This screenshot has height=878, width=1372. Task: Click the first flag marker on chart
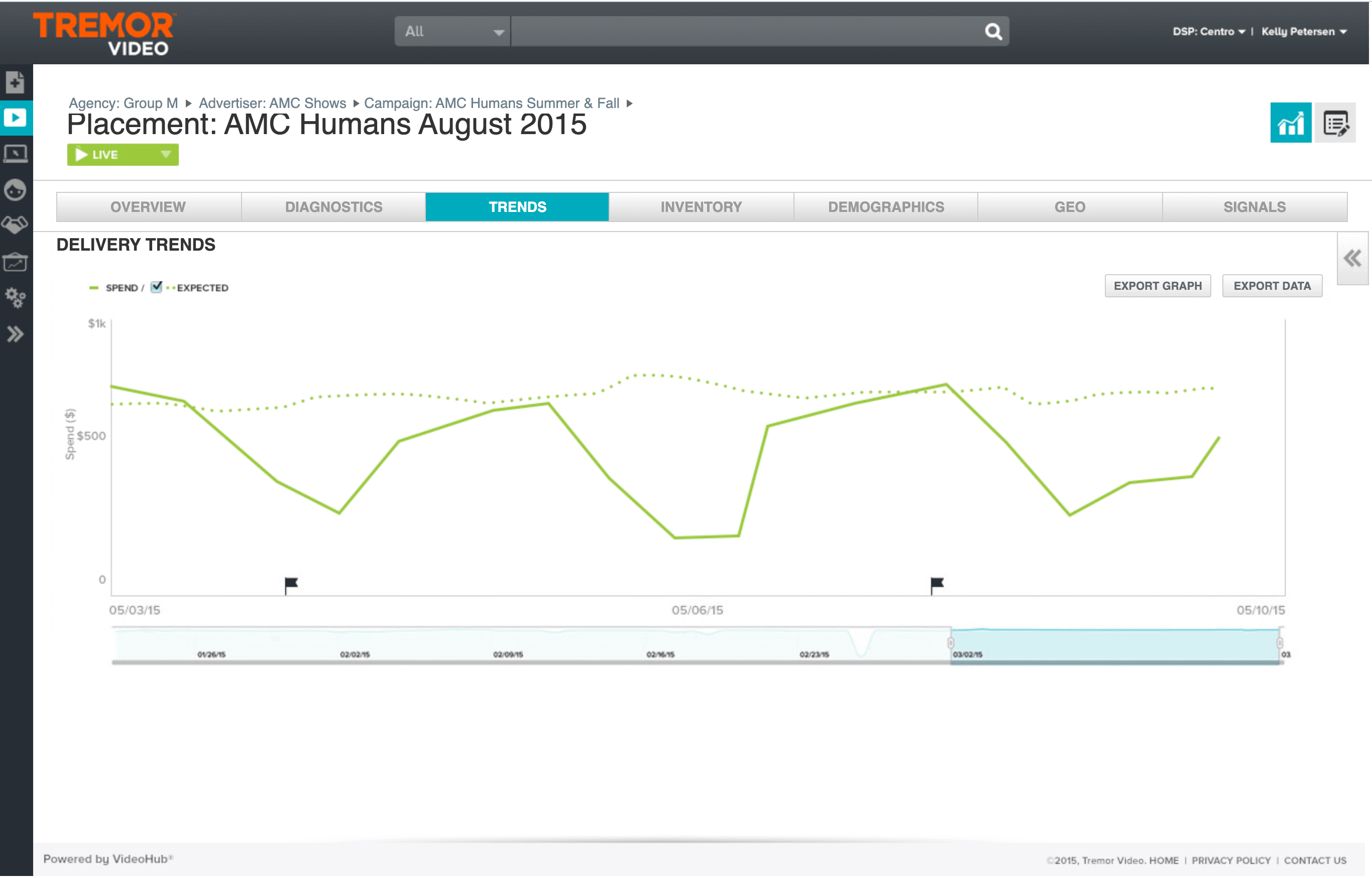291,585
